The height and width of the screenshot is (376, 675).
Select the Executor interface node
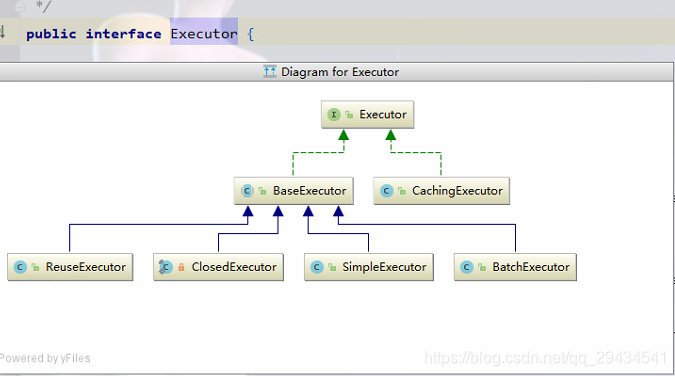point(367,115)
